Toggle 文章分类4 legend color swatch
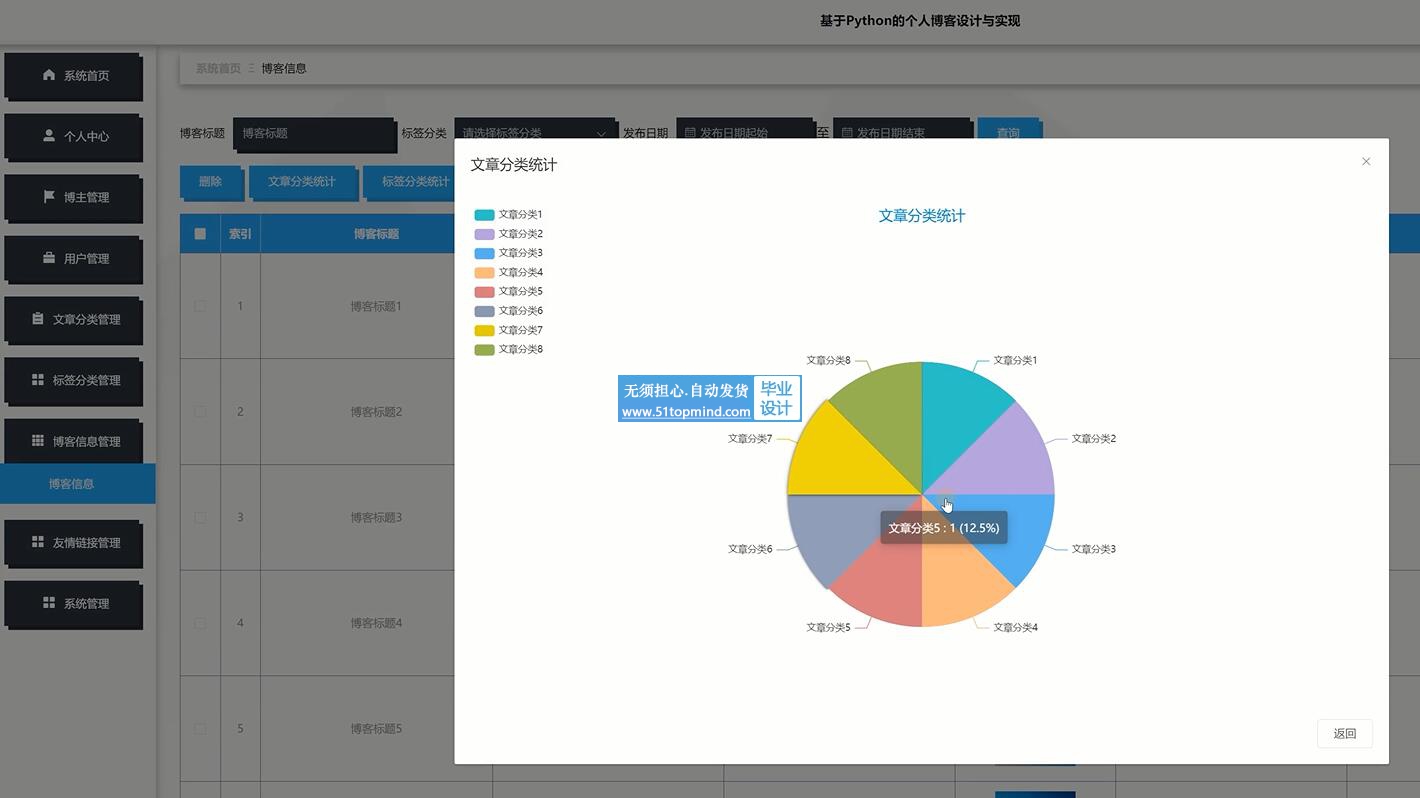 (484, 272)
